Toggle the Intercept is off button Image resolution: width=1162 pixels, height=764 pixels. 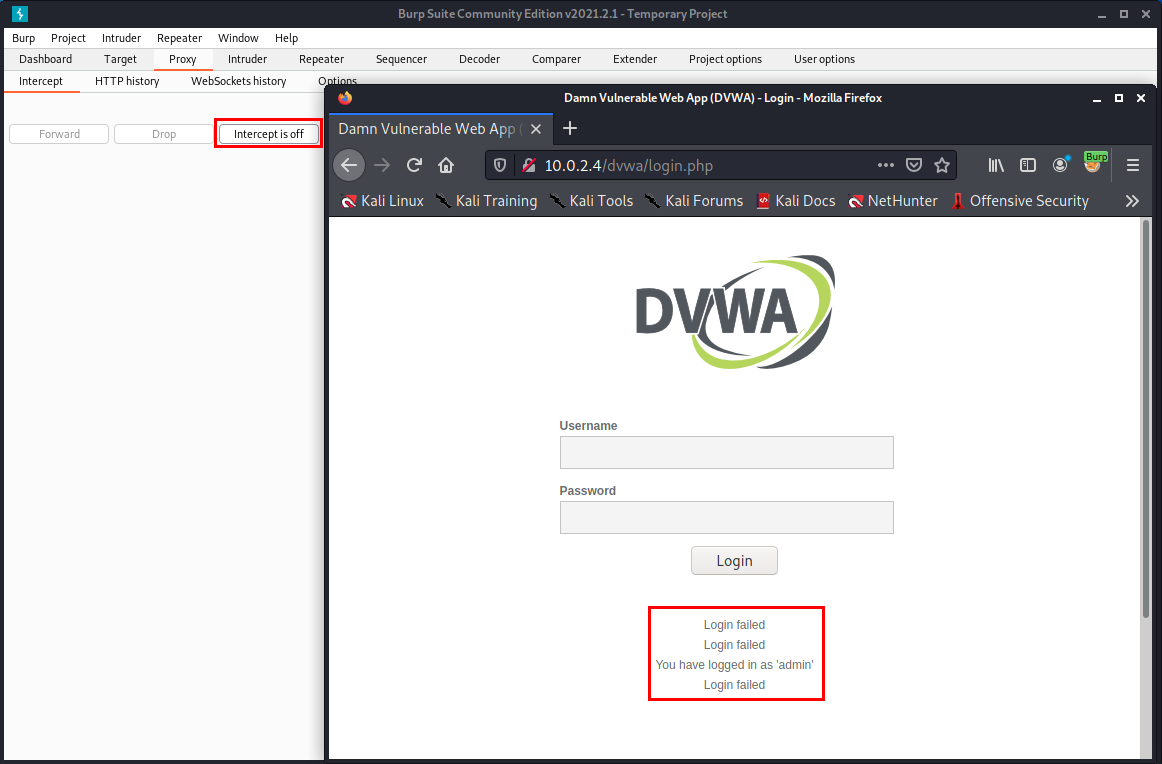(x=268, y=134)
